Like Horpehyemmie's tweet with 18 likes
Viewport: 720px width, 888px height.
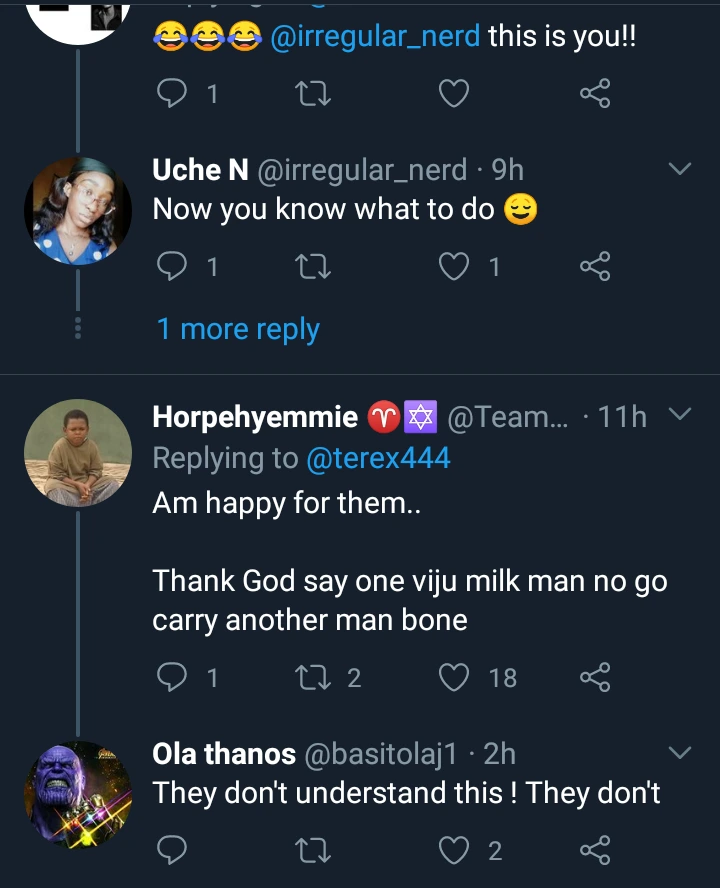[x=455, y=677]
